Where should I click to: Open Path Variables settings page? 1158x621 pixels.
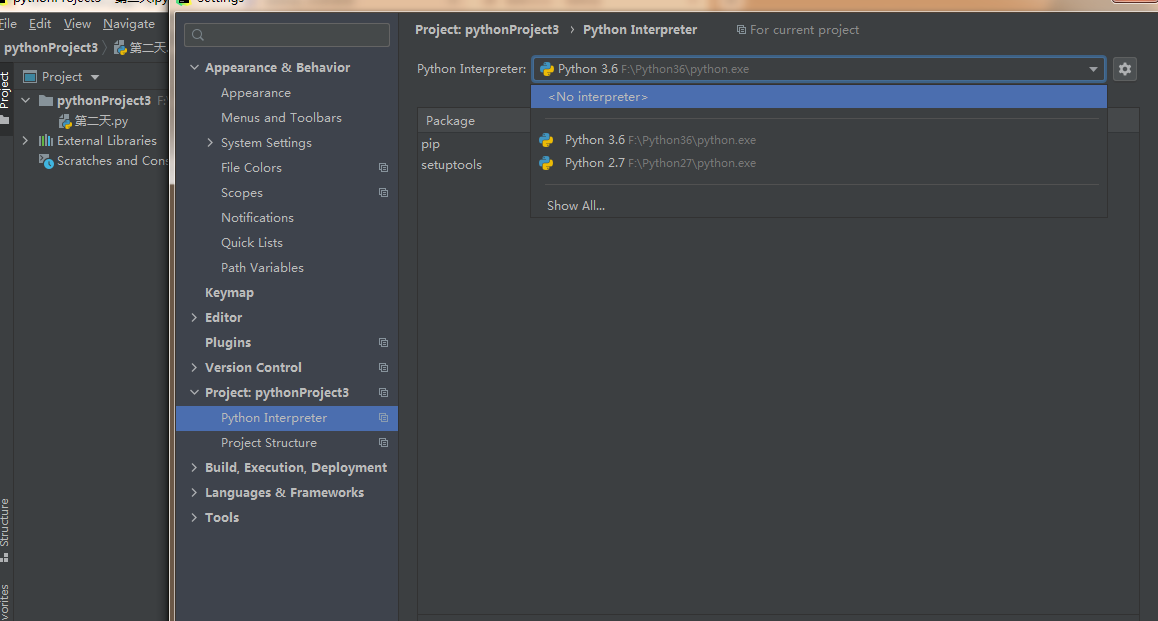(x=262, y=268)
